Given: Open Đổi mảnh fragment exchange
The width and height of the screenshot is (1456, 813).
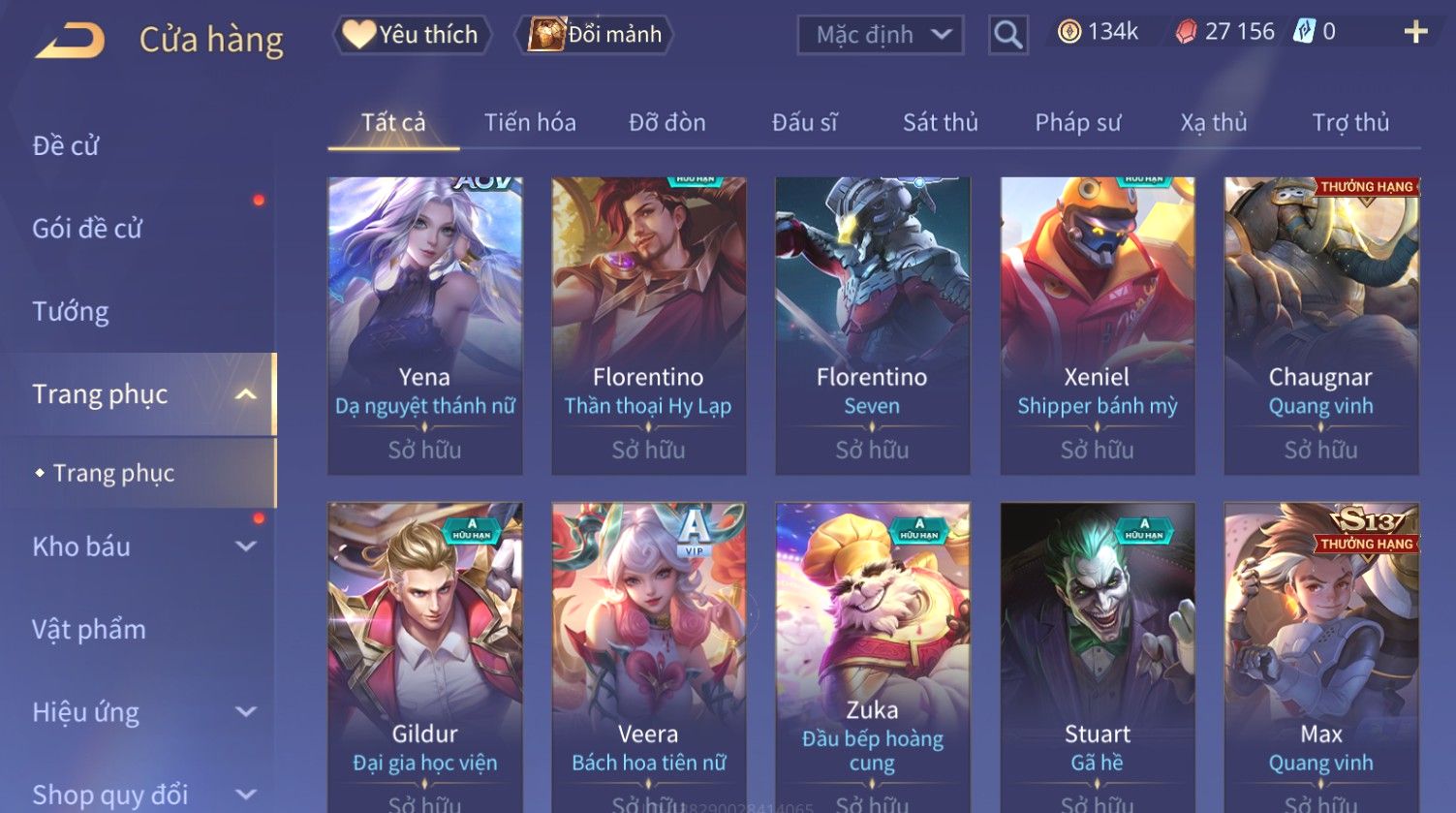Looking at the screenshot, I should point(596,35).
